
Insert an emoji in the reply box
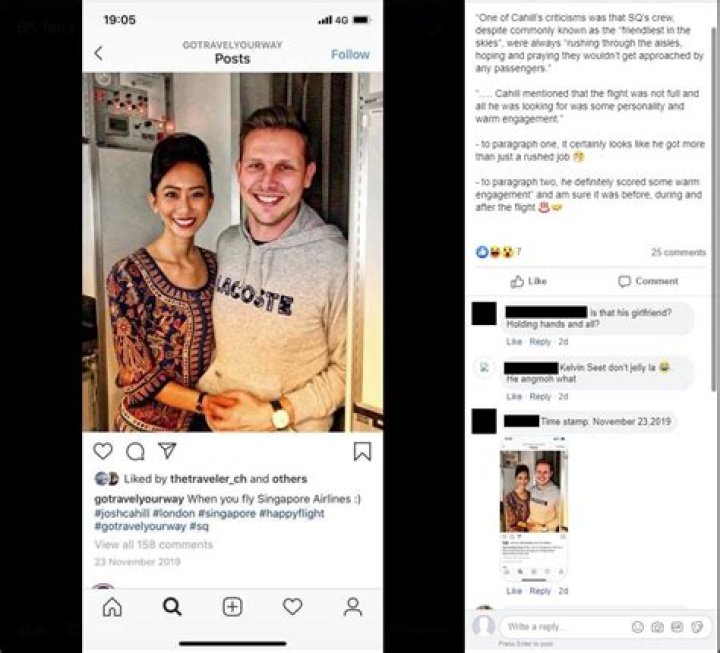tap(637, 627)
